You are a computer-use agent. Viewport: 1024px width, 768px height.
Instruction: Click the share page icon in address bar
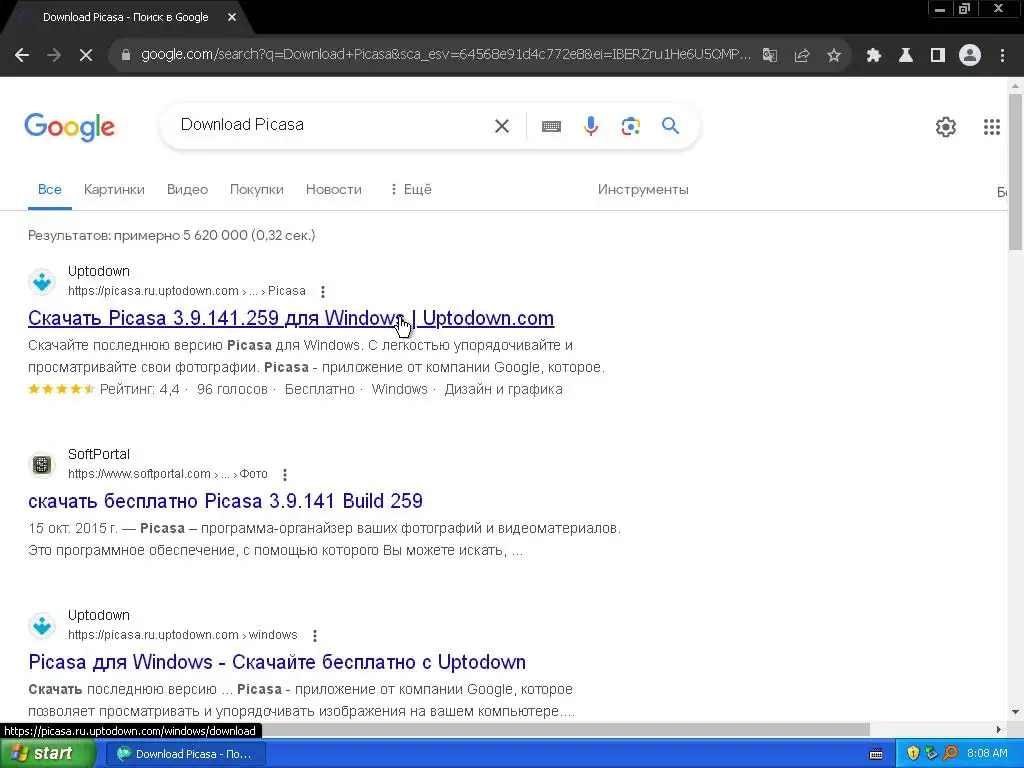(x=802, y=56)
